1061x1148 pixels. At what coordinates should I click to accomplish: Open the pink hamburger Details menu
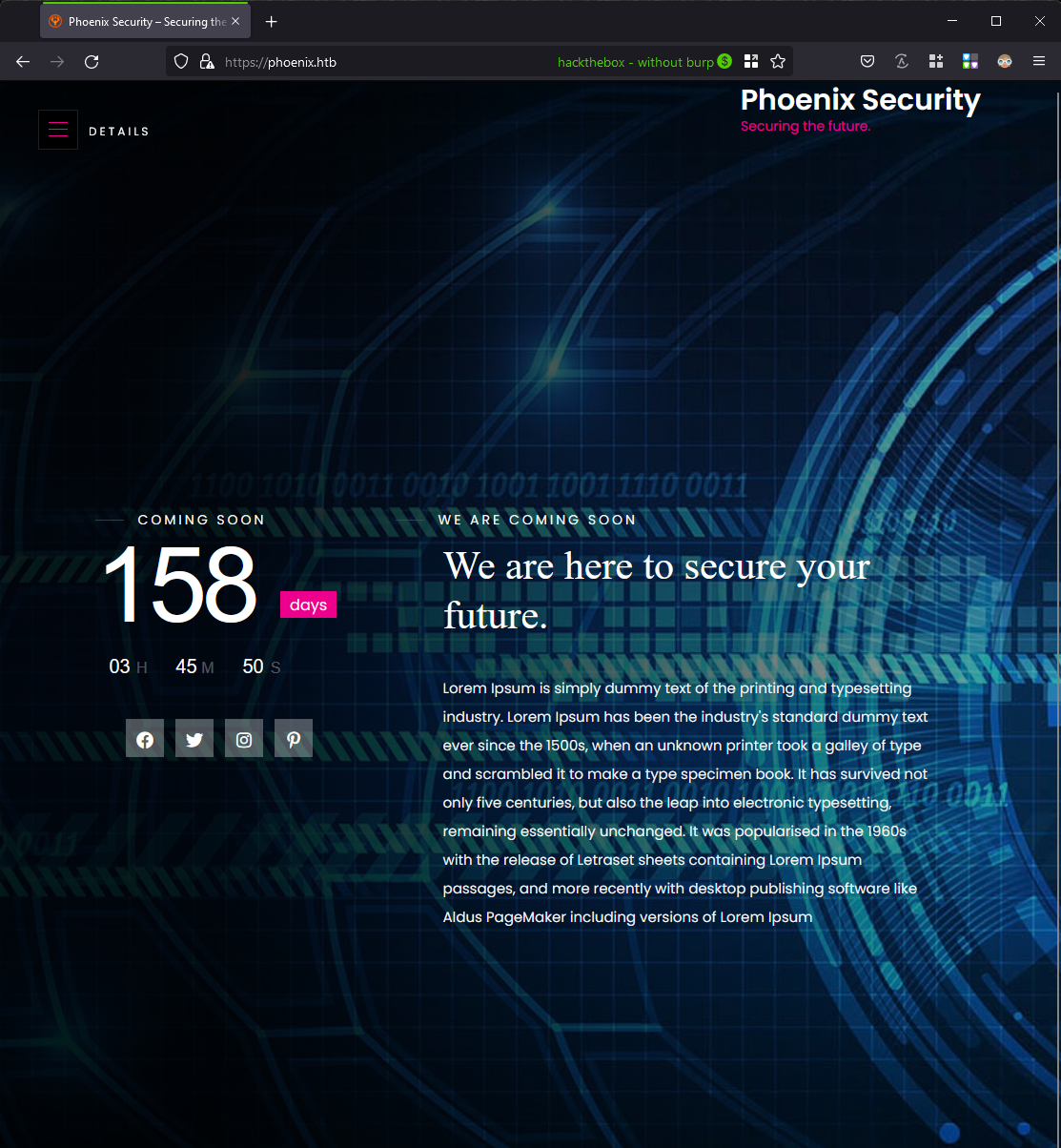58,131
